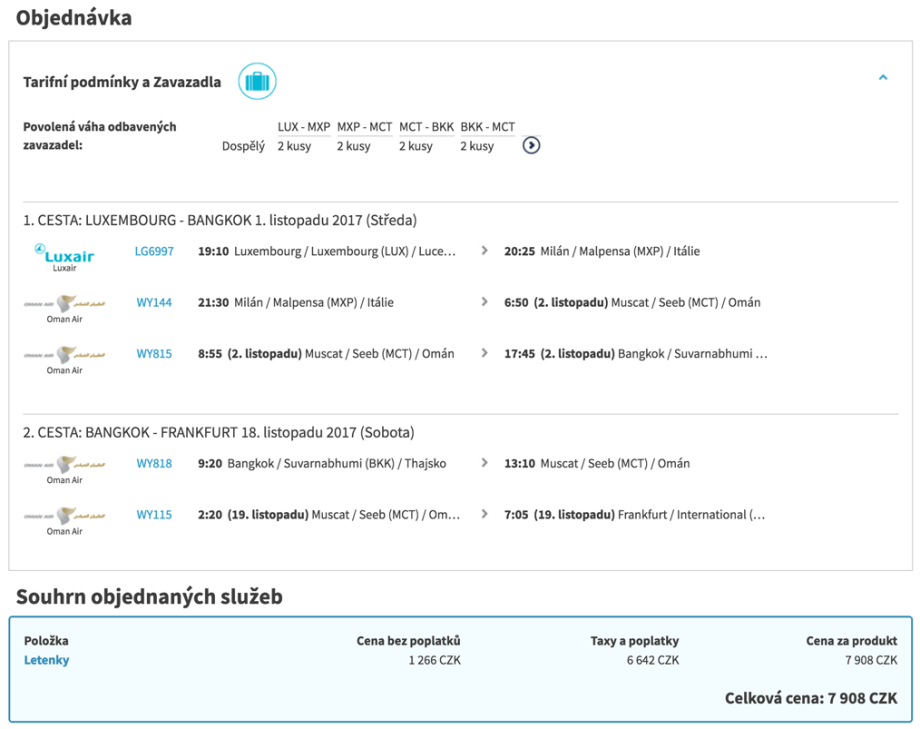Select the MCT - BKK baggage segment
Viewport: 920px width, 729px height.
tap(426, 127)
